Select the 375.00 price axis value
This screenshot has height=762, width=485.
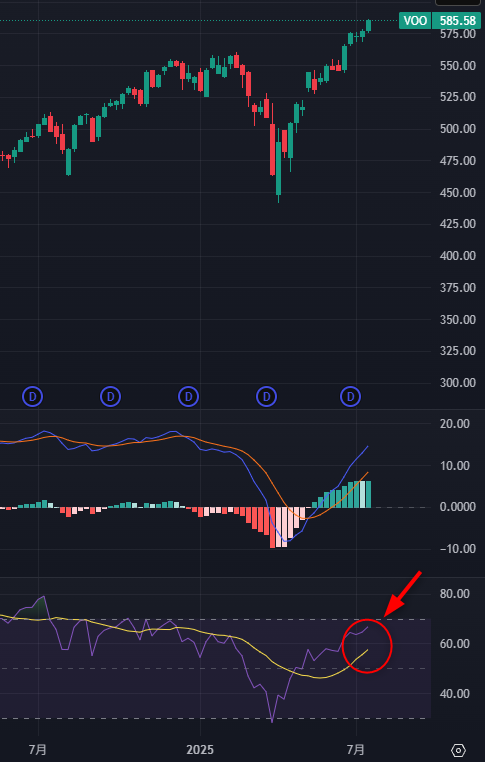(x=458, y=288)
